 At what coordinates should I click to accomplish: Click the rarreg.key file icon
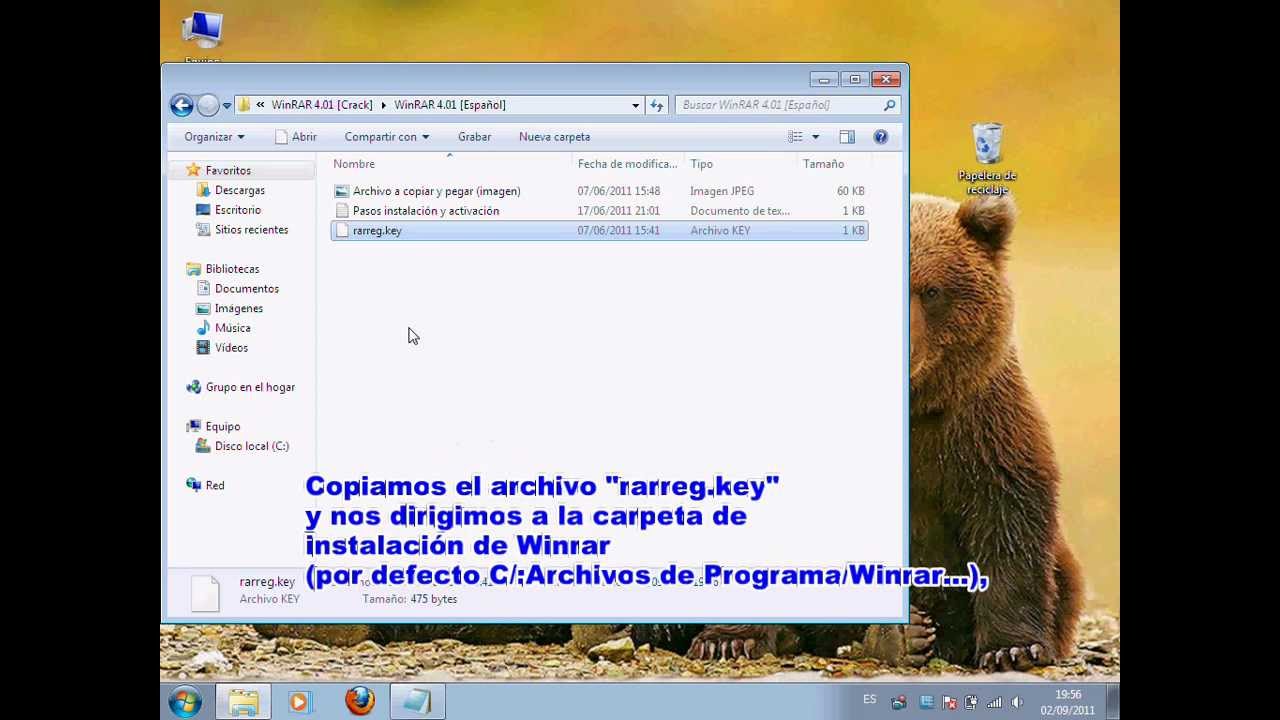click(x=342, y=231)
